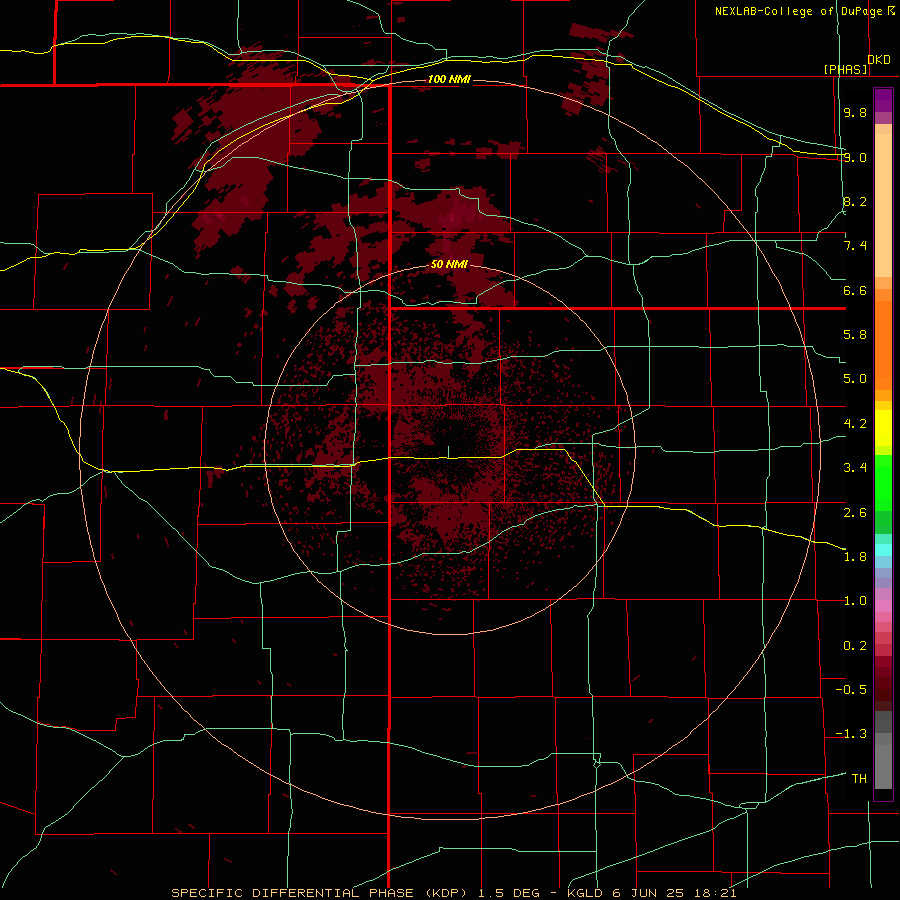The height and width of the screenshot is (900, 900).
Task: Click the TH label on the color scale
Action: pyautogui.click(x=859, y=779)
